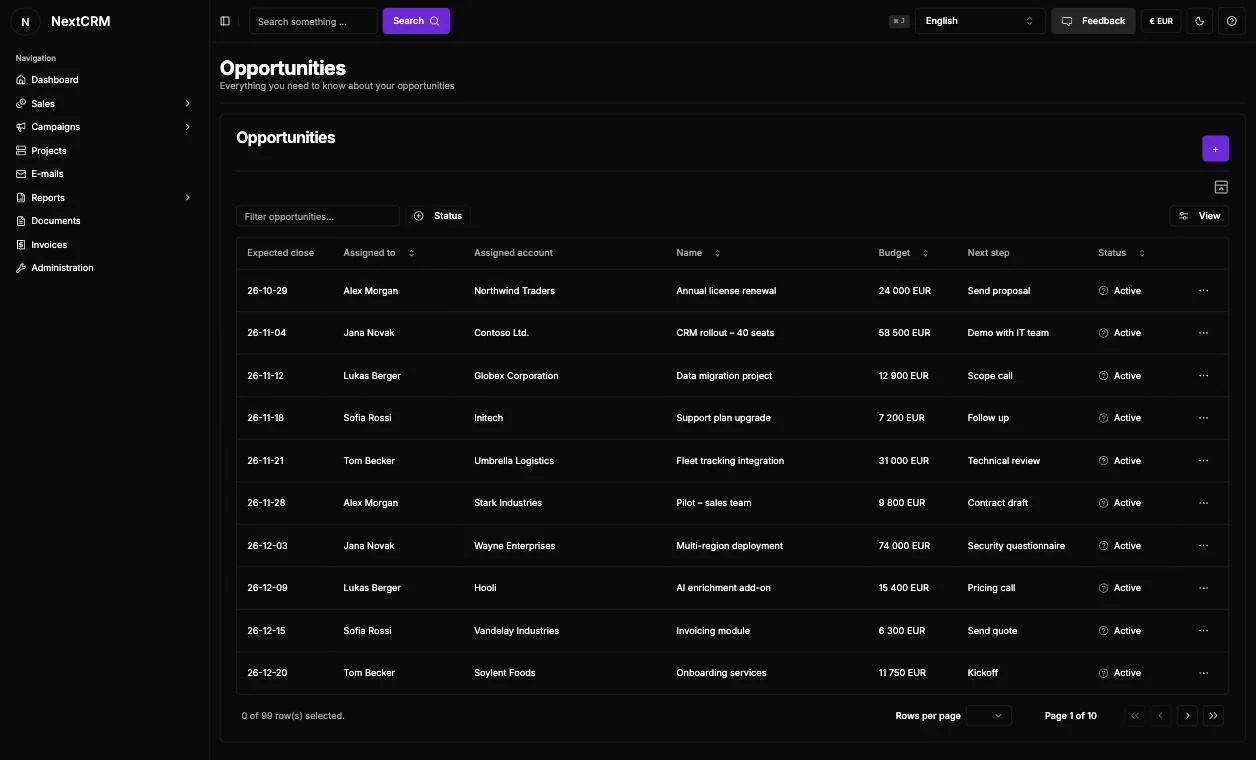Switch theme with the moon icon
The height and width of the screenshot is (760, 1256).
pos(1199,21)
